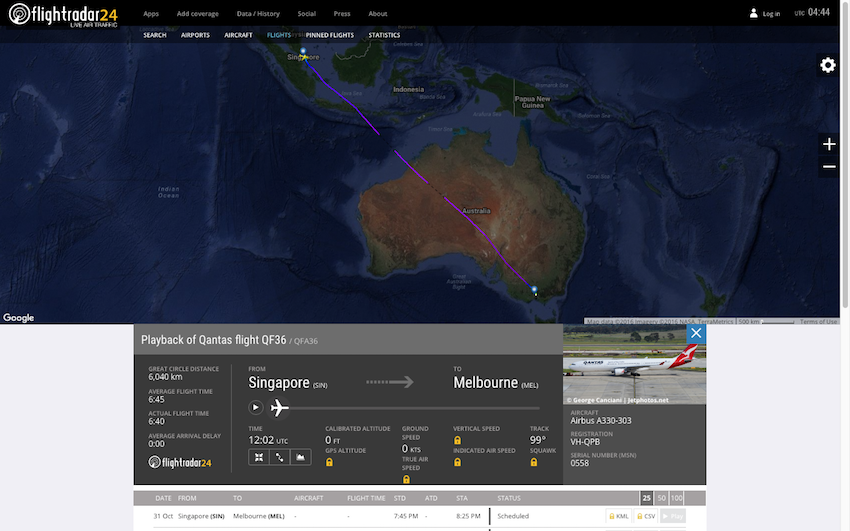The height and width of the screenshot is (531, 850).
Task: Open the Qantas aircraft photo thumbnail
Action: (634, 364)
